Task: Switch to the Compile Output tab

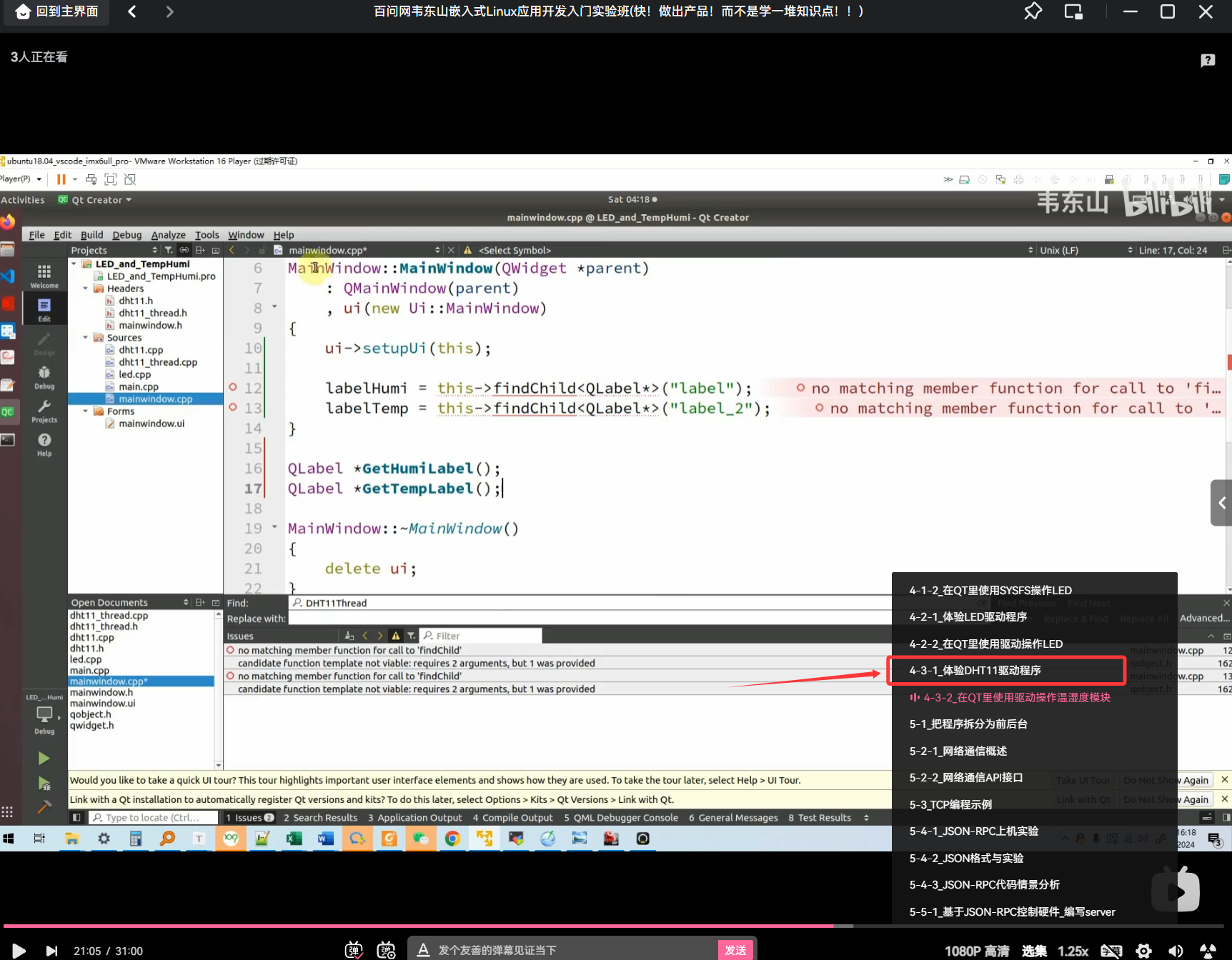Action: point(512,818)
